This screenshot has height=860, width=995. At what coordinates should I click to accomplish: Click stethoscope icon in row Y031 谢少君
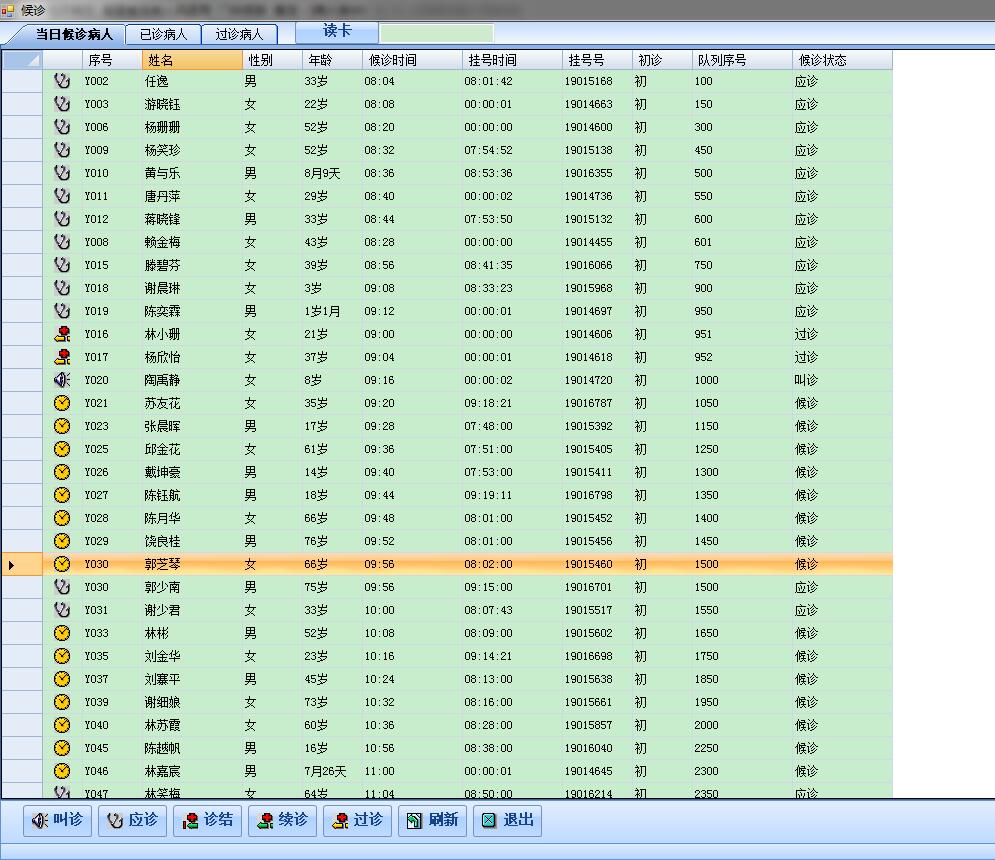pyautogui.click(x=62, y=610)
